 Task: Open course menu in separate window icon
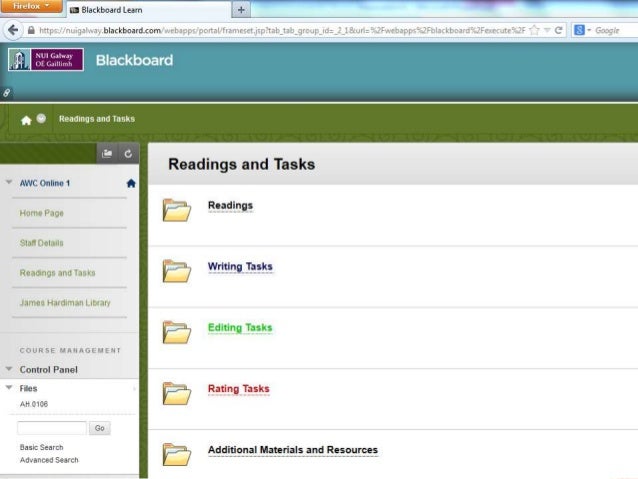coord(107,153)
